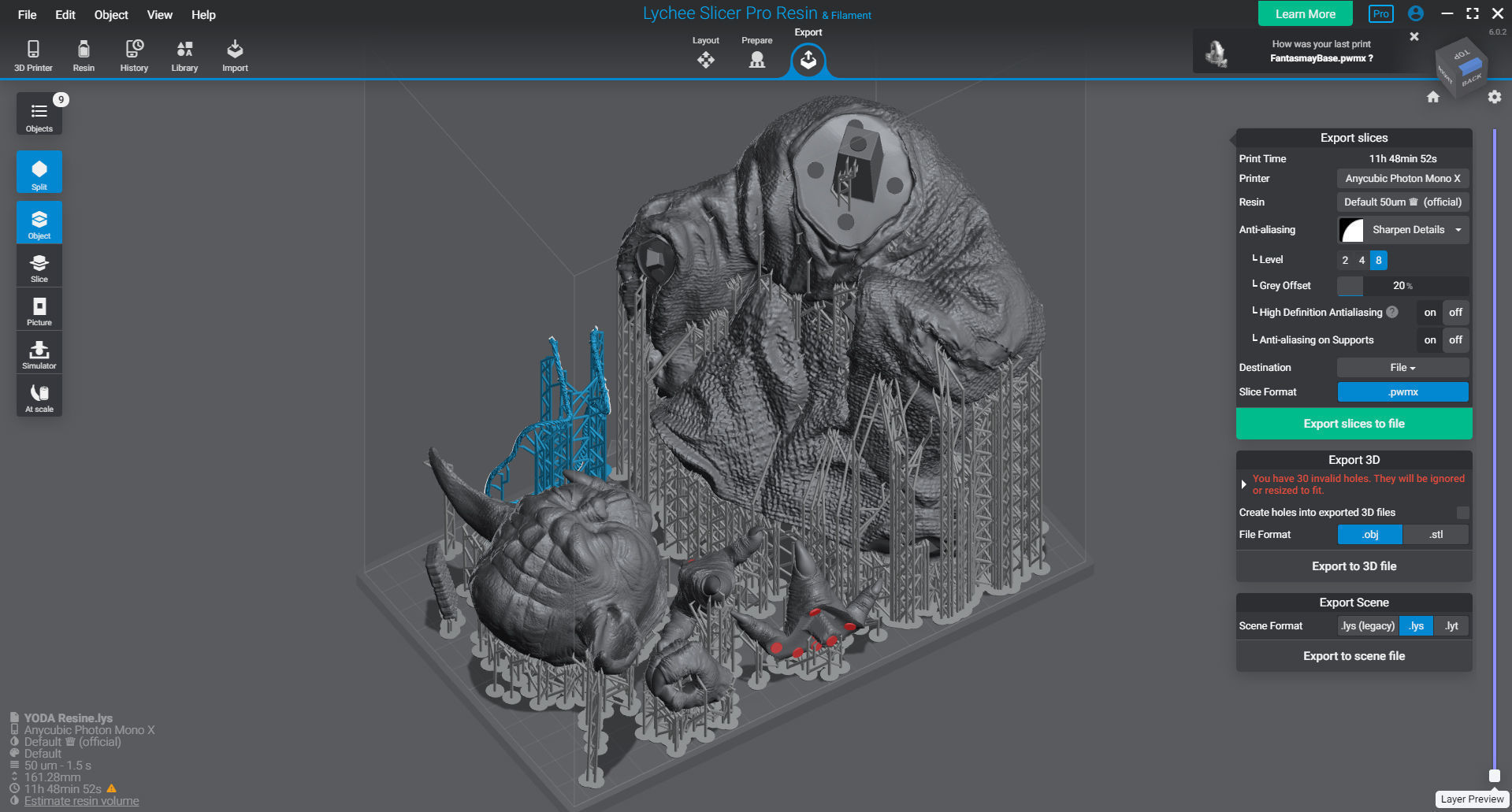Viewport: 1512px width, 812px height.
Task: Open the History toolbar icon
Action: tap(134, 55)
